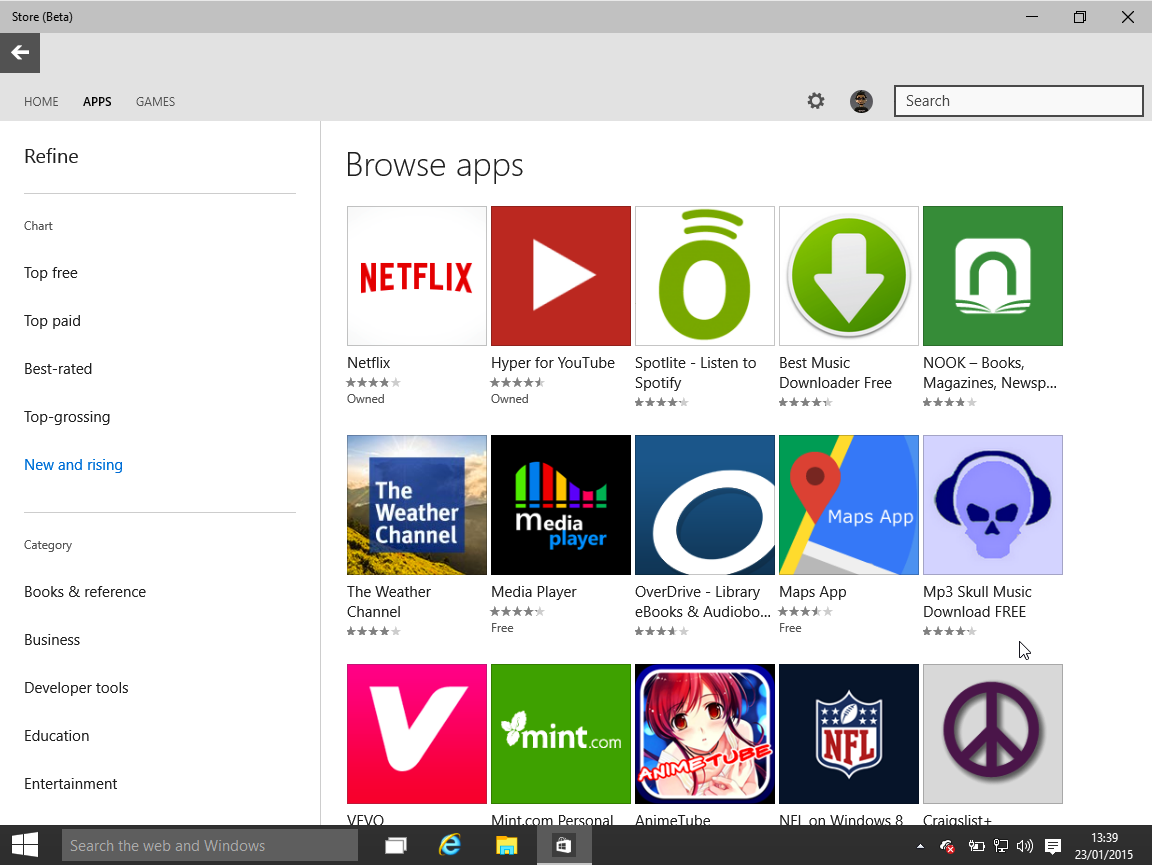Filter by Entertainment category

pyautogui.click(x=71, y=783)
